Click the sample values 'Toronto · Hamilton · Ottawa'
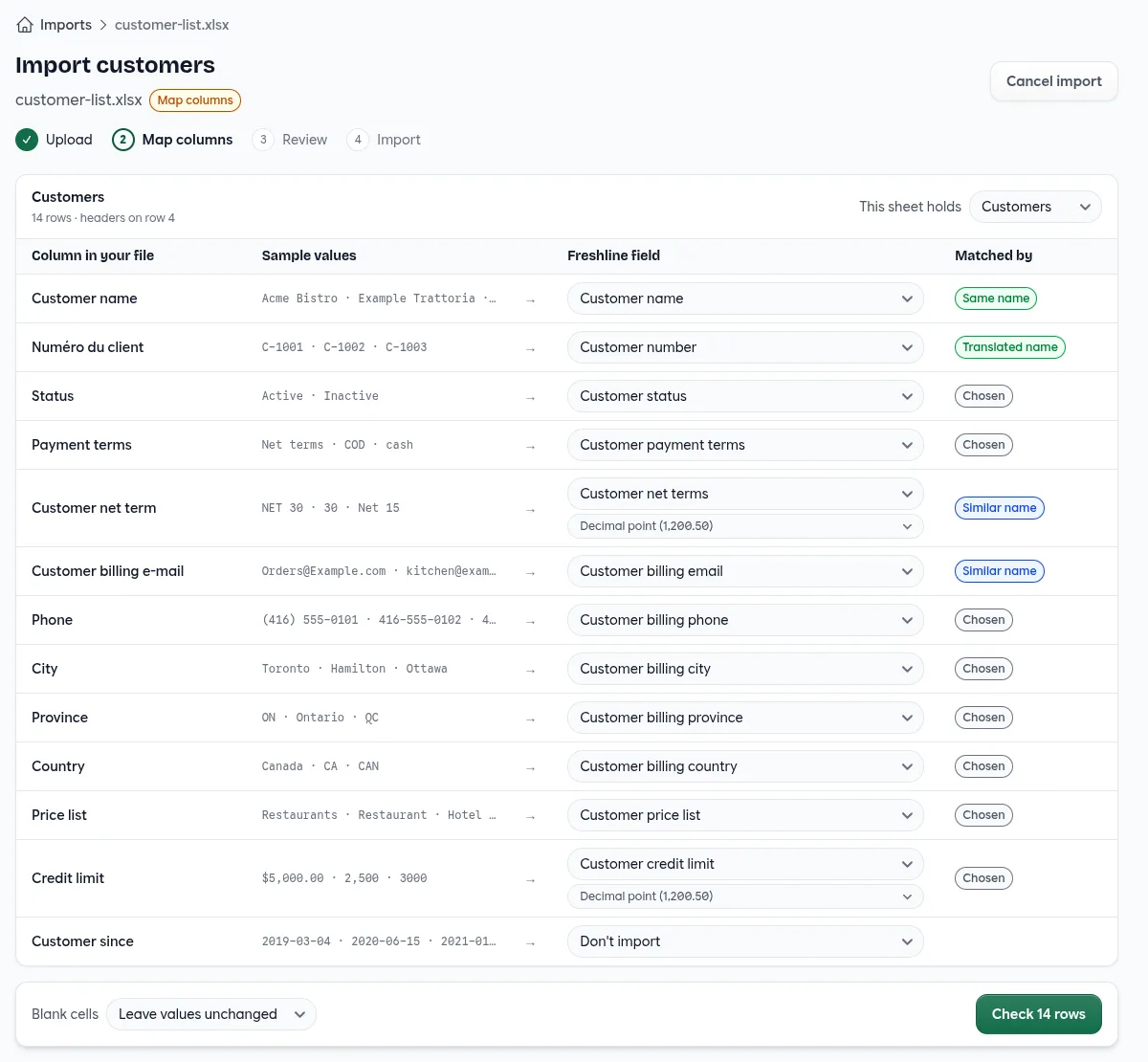Viewport: 1148px width, 1062px height. [x=355, y=669]
